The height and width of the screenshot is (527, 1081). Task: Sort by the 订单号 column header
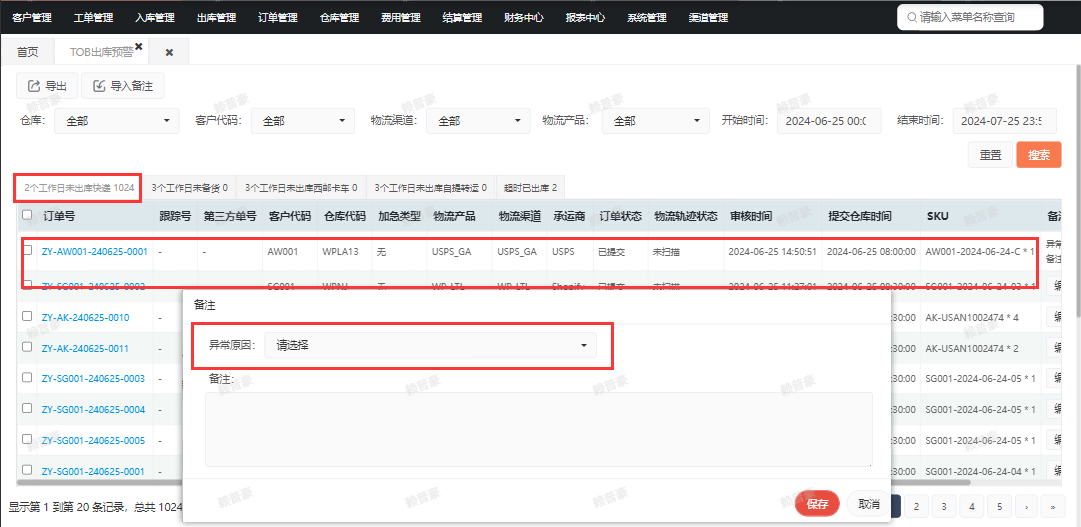pyautogui.click(x=59, y=216)
